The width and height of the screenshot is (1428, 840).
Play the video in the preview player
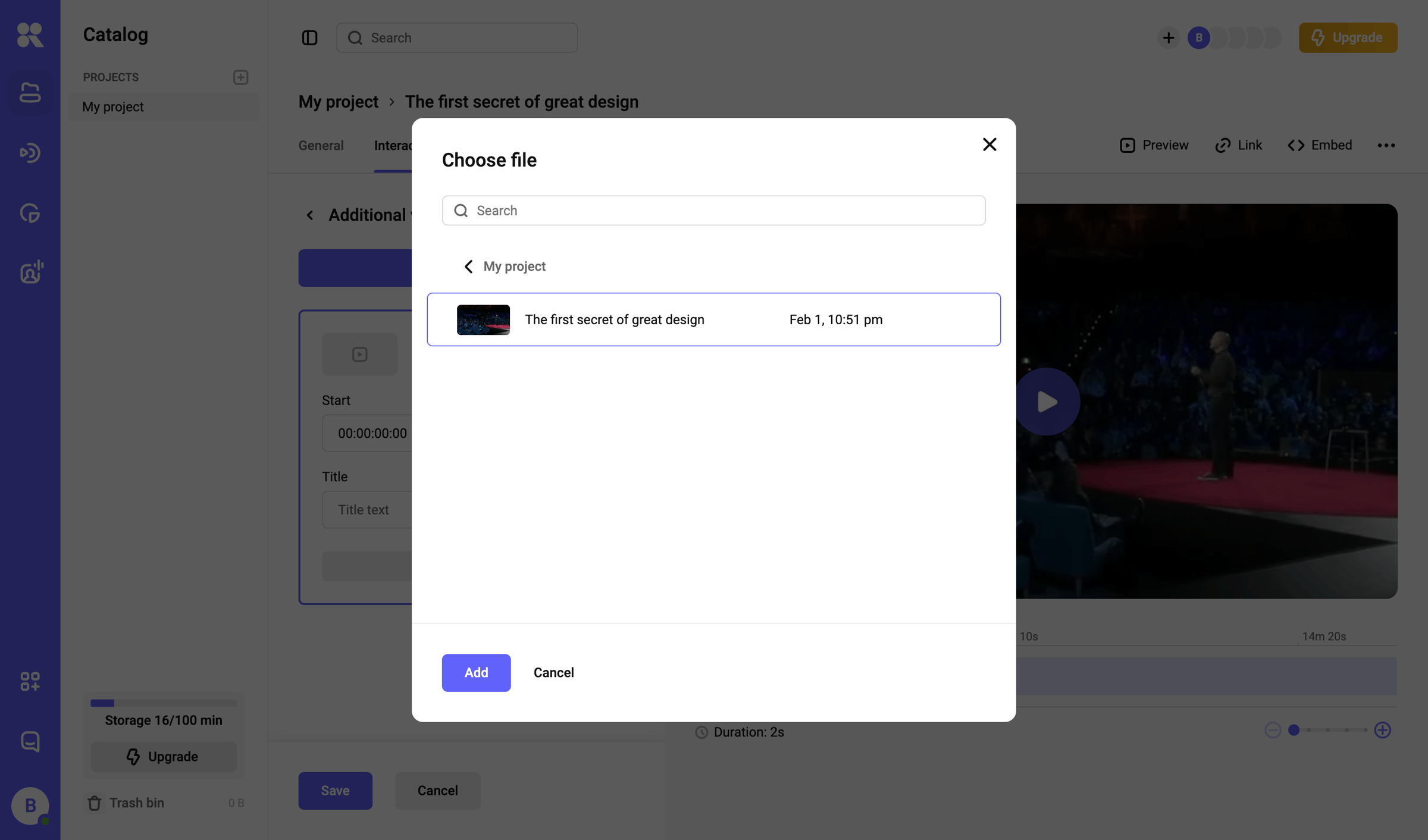[1047, 402]
